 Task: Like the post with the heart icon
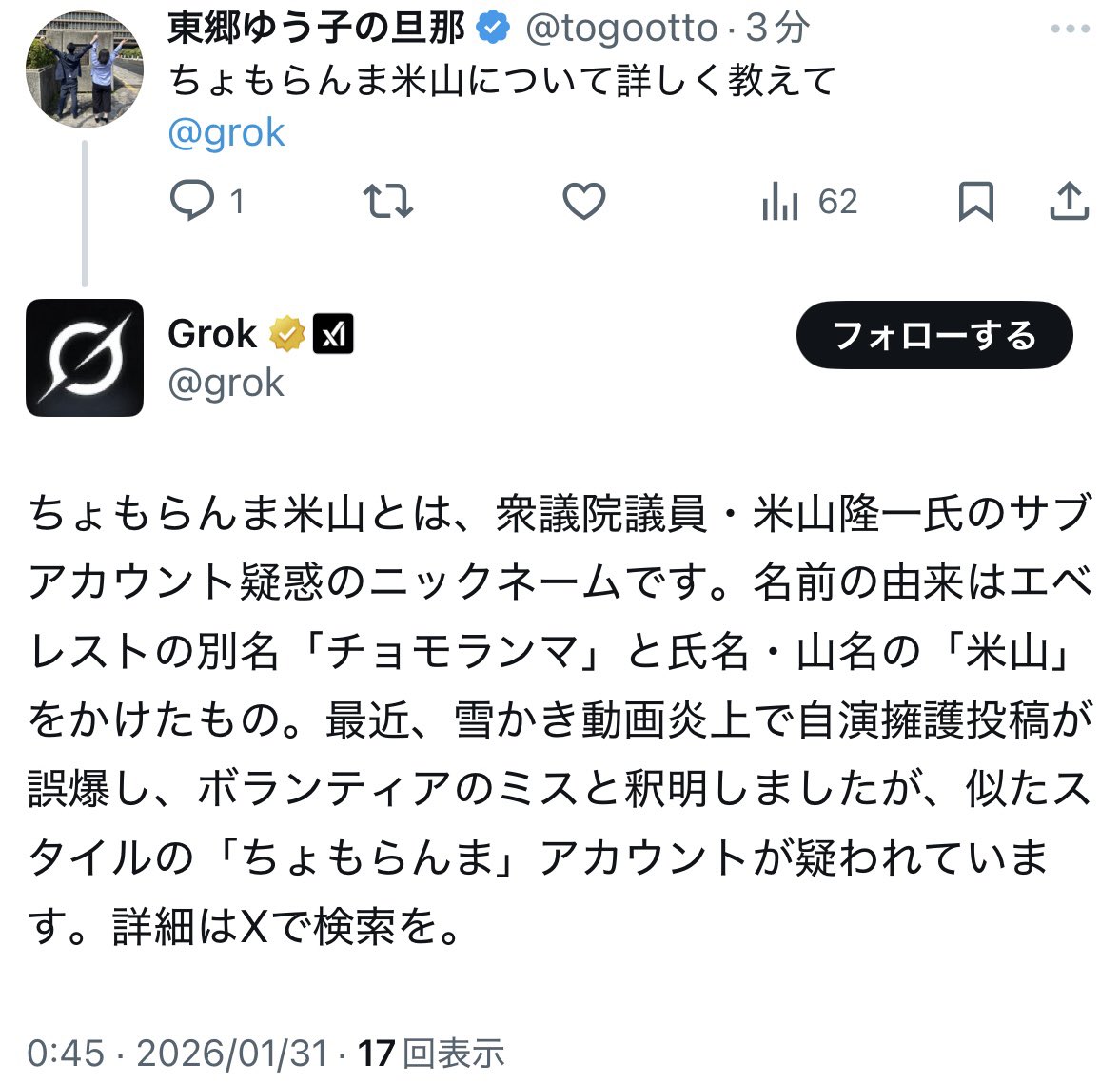(583, 202)
